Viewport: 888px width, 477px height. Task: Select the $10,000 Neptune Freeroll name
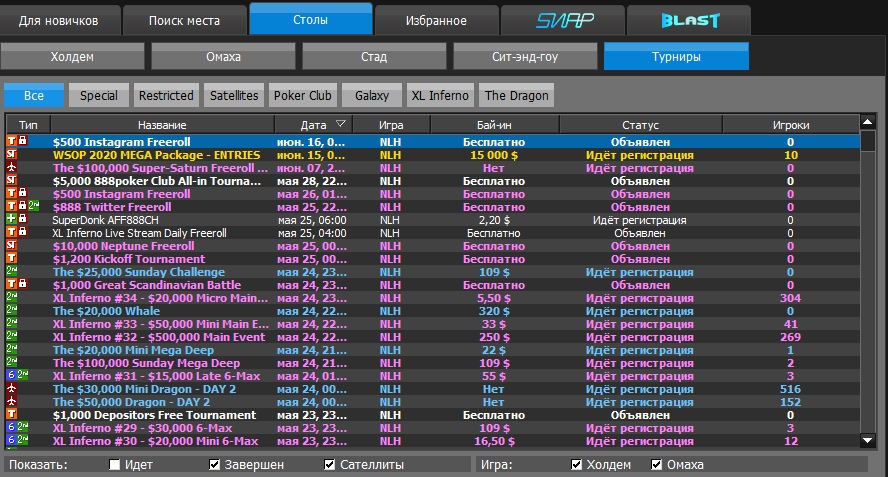pos(123,246)
